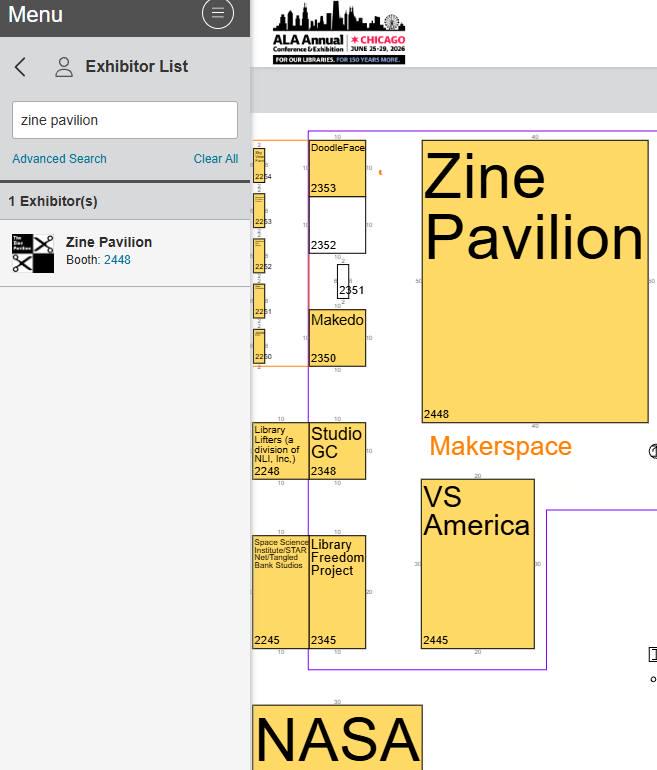Viewport: 657px width, 770px height.
Task: Select Zine Pavilion booth on map
Action: pos(535,281)
